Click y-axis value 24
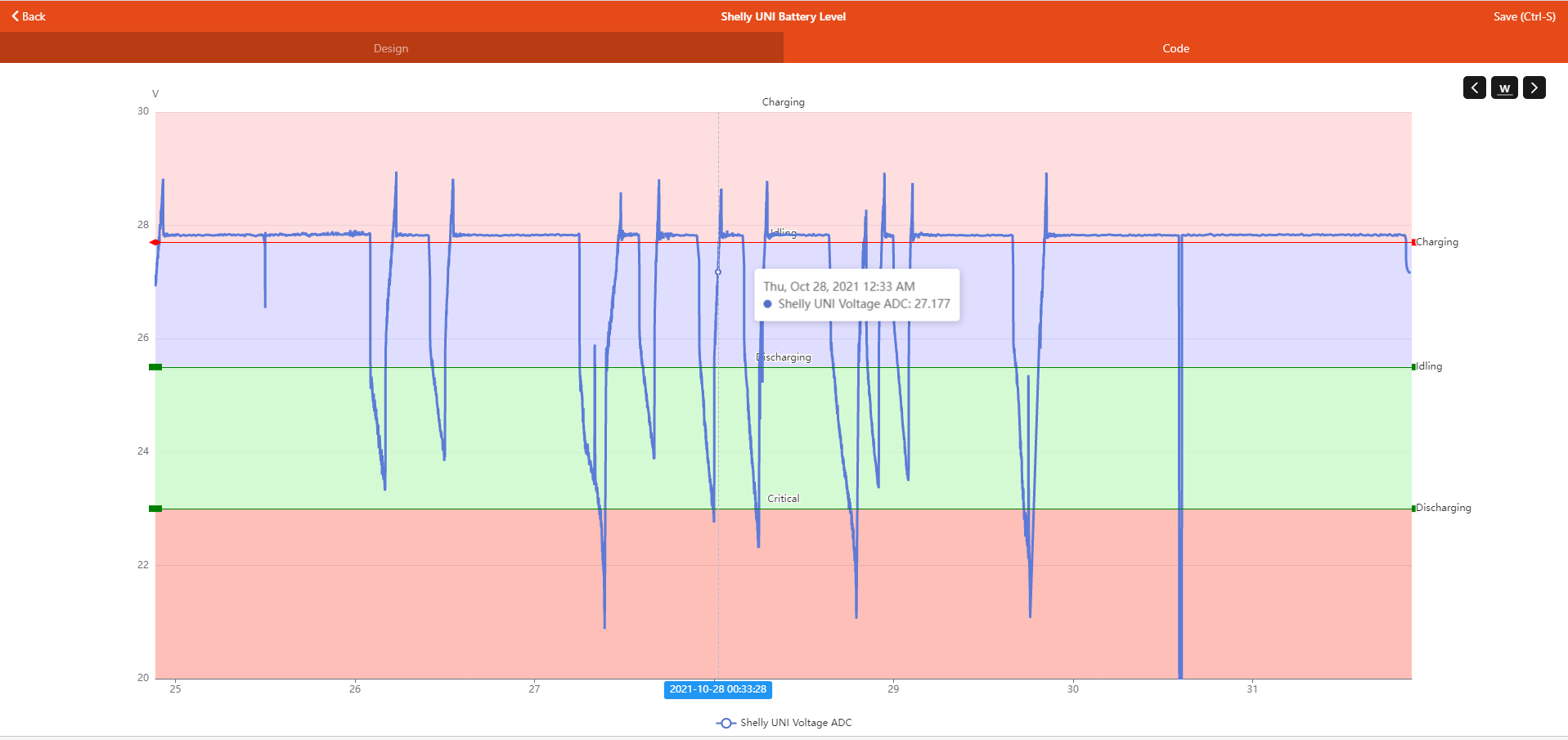Viewport: 1568px width, 740px height. [x=143, y=451]
